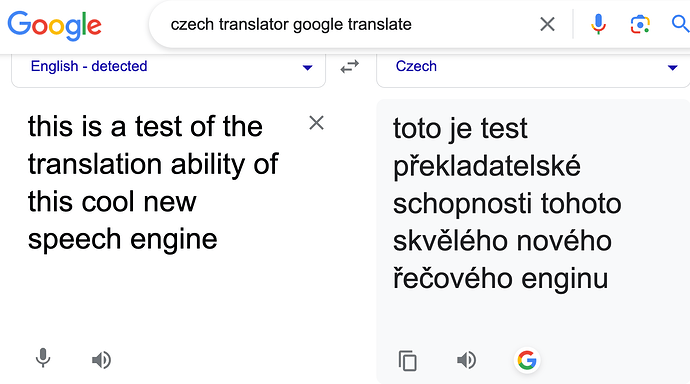Click the Google logo
Screen dimensions: 690x384
tap(55, 26)
